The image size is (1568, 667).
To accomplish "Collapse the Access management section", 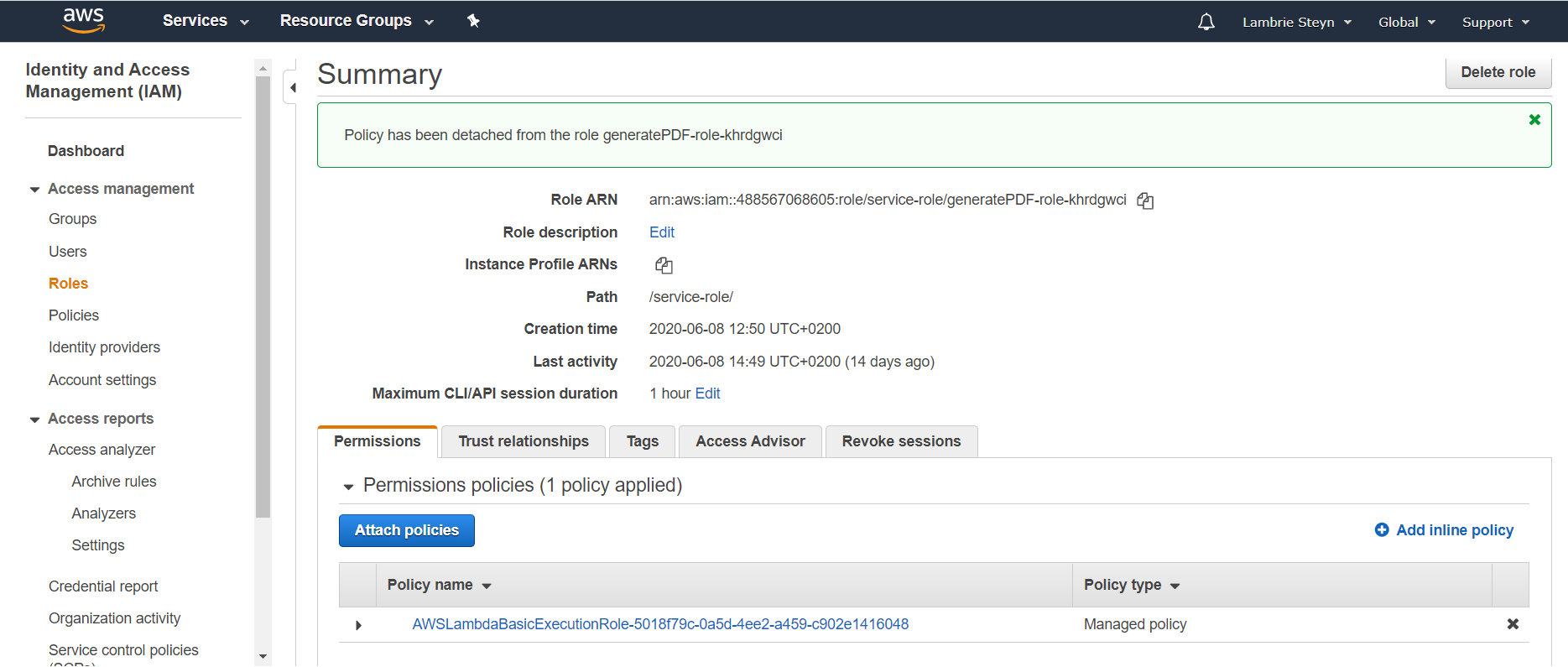I will pos(34,190).
